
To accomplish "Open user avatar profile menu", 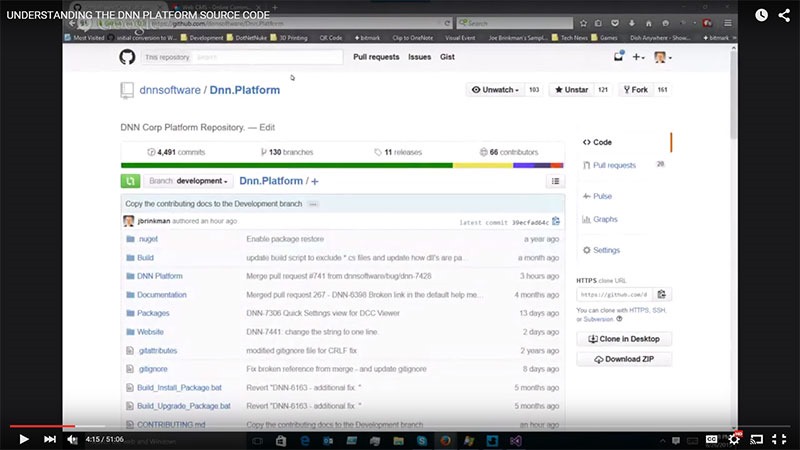I will 663,57.
